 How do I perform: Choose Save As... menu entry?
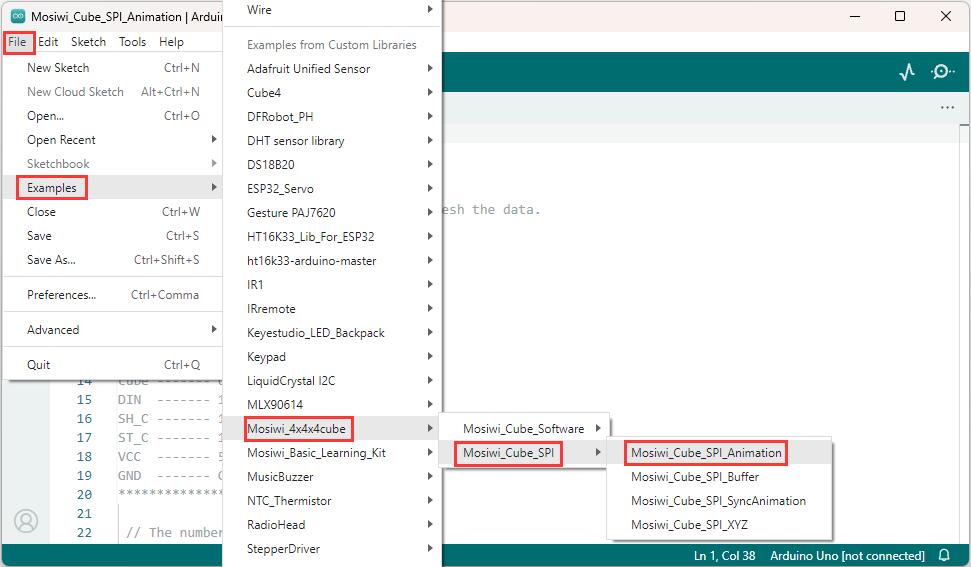[x=113, y=260]
